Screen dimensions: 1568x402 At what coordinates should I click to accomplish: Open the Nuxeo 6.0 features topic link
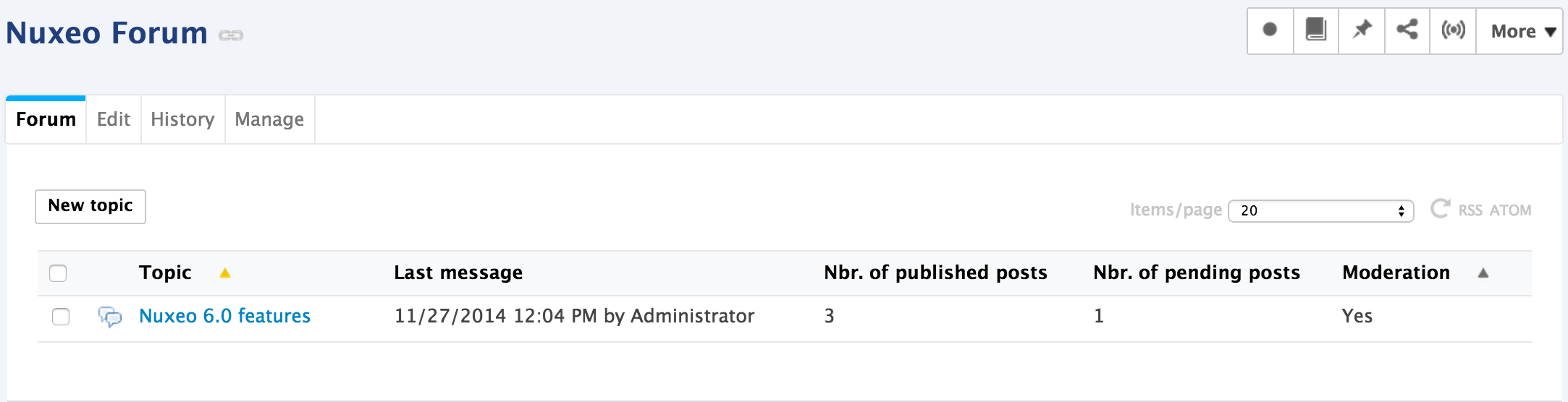[x=224, y=316]
